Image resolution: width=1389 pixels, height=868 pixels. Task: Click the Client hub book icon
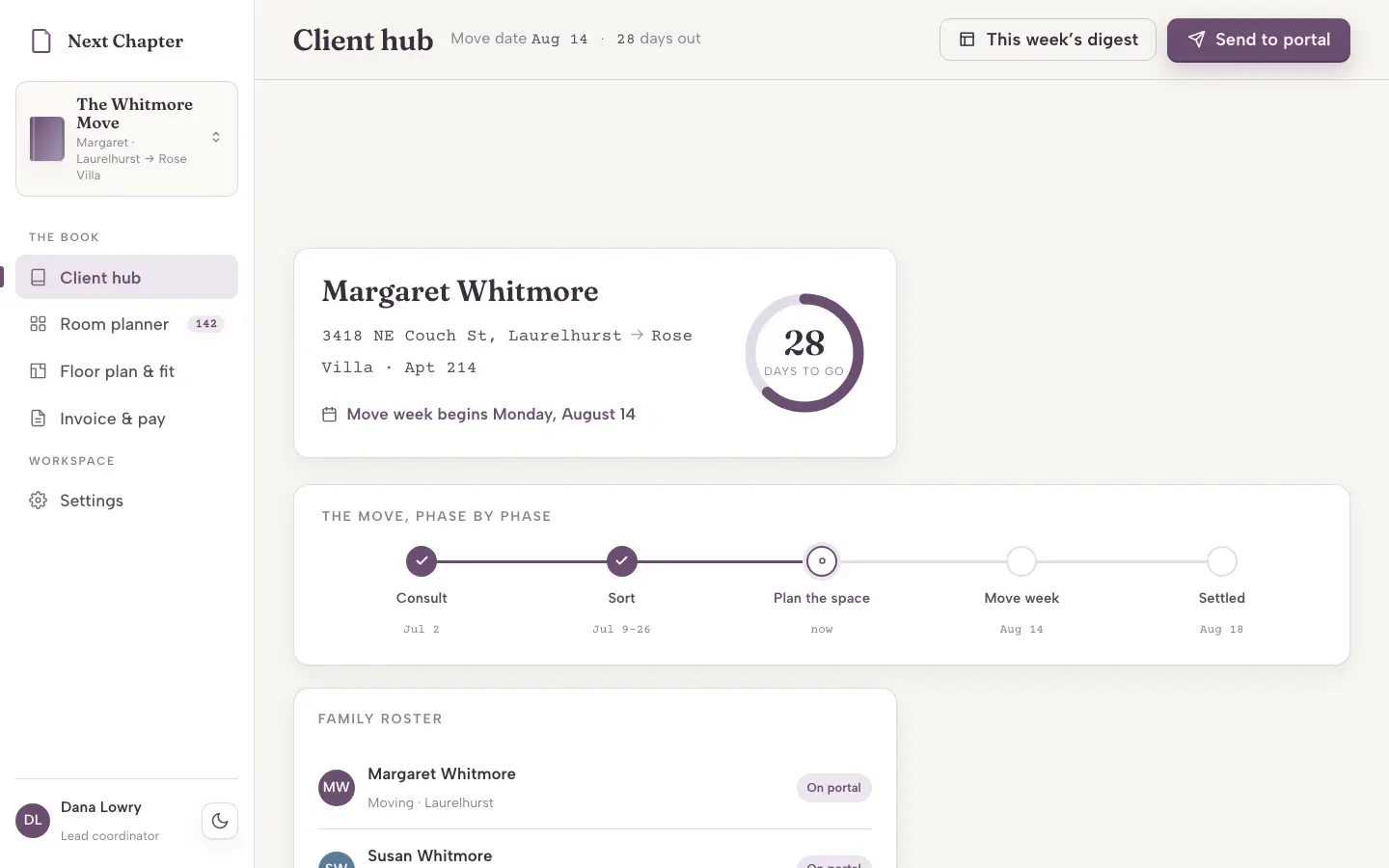pos(39,278)
